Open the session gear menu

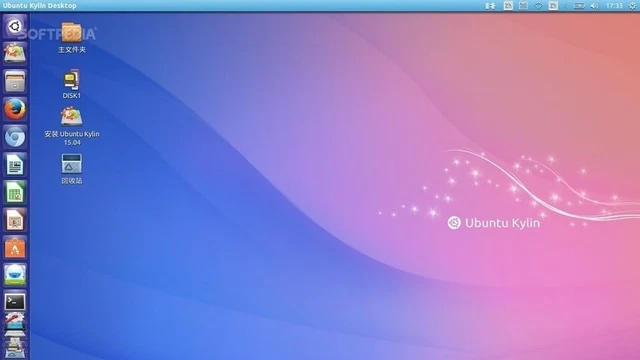coord(632,6)
